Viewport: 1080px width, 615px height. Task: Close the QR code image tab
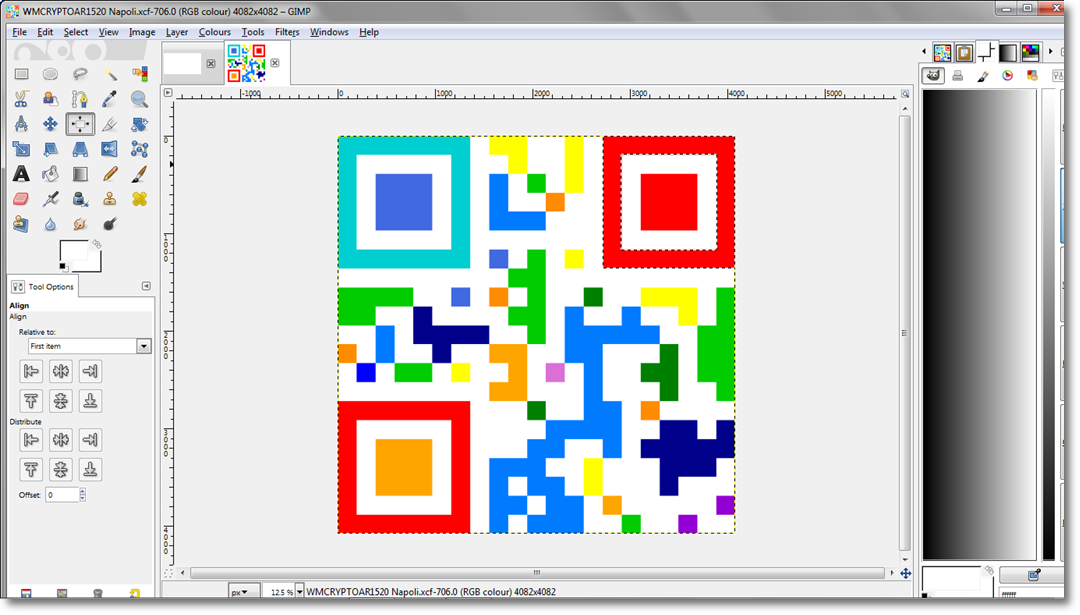275,63
